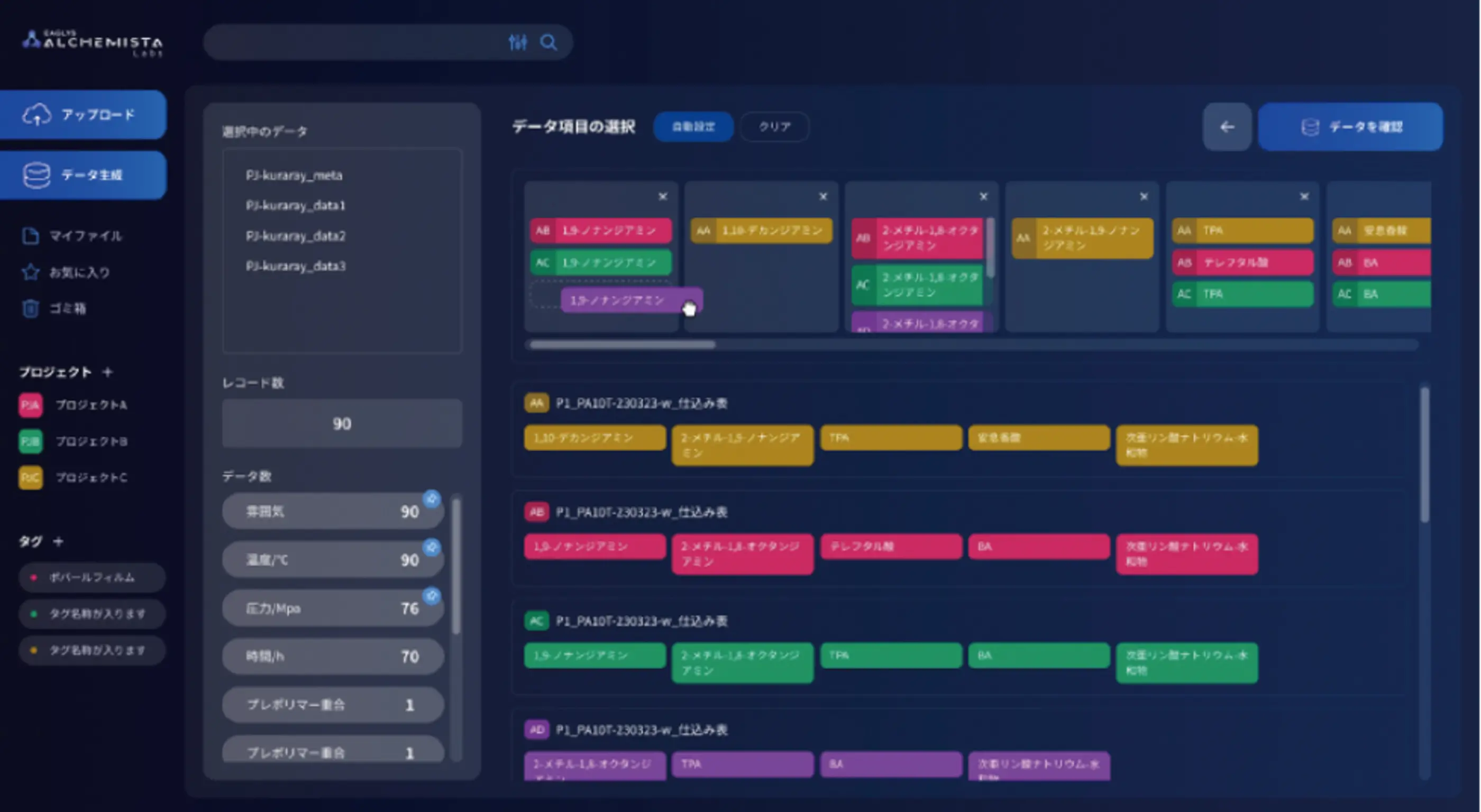Toggle the pin badge on 温度/℃ row
1481x812 pixels.
coord(432,547)
